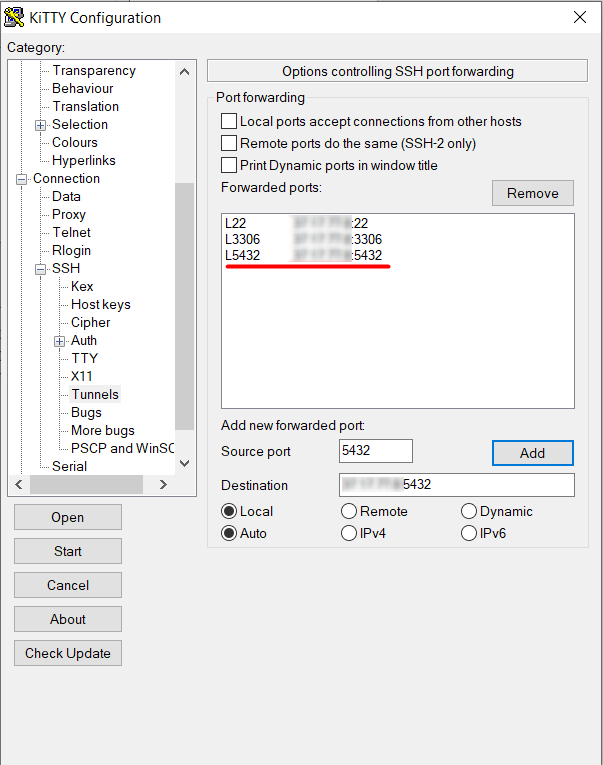Open the Serial category

click(69, 467)
